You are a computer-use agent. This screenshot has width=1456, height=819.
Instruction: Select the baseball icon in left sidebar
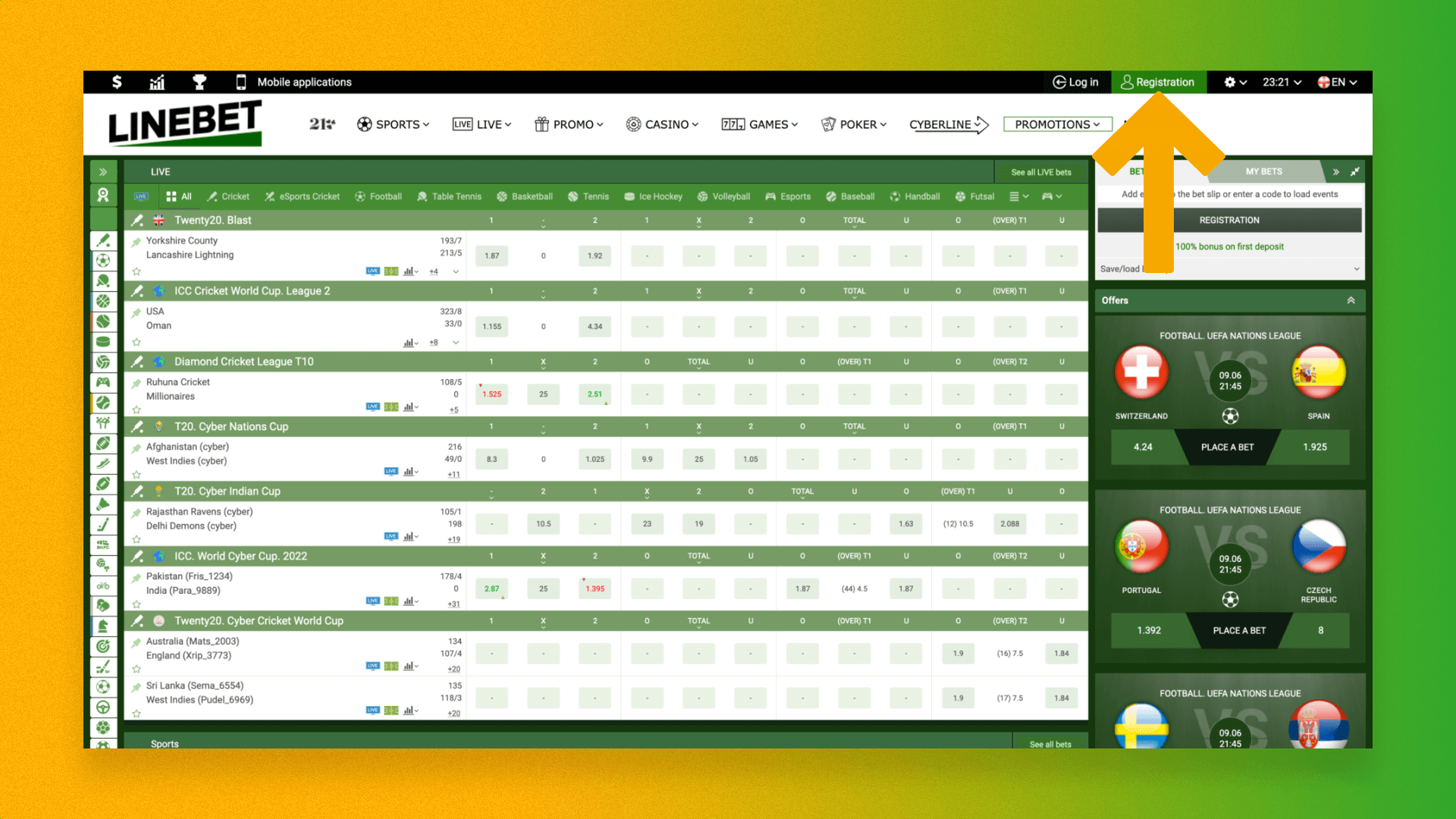pos(103,403)
